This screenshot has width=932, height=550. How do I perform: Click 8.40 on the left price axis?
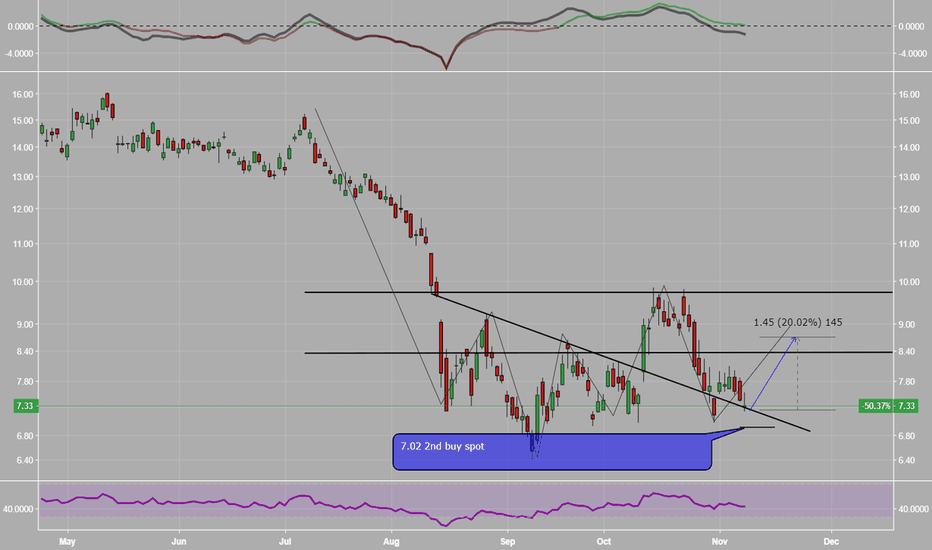coord(25,352)
